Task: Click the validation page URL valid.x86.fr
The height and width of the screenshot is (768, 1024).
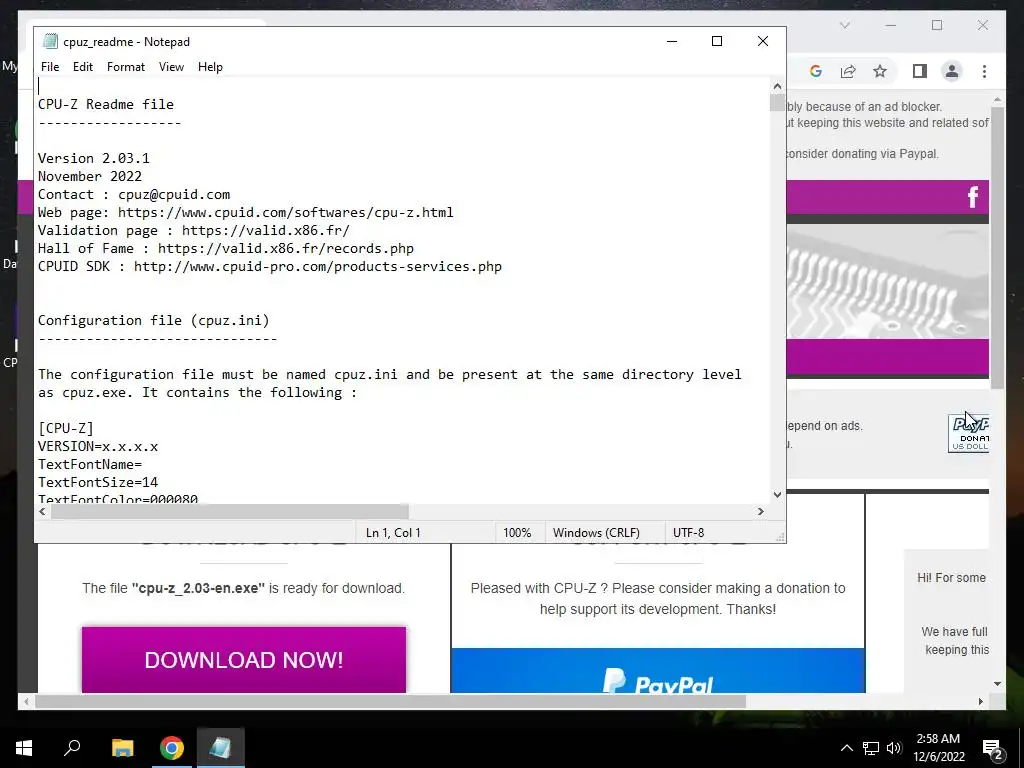Action: point(266,231)
